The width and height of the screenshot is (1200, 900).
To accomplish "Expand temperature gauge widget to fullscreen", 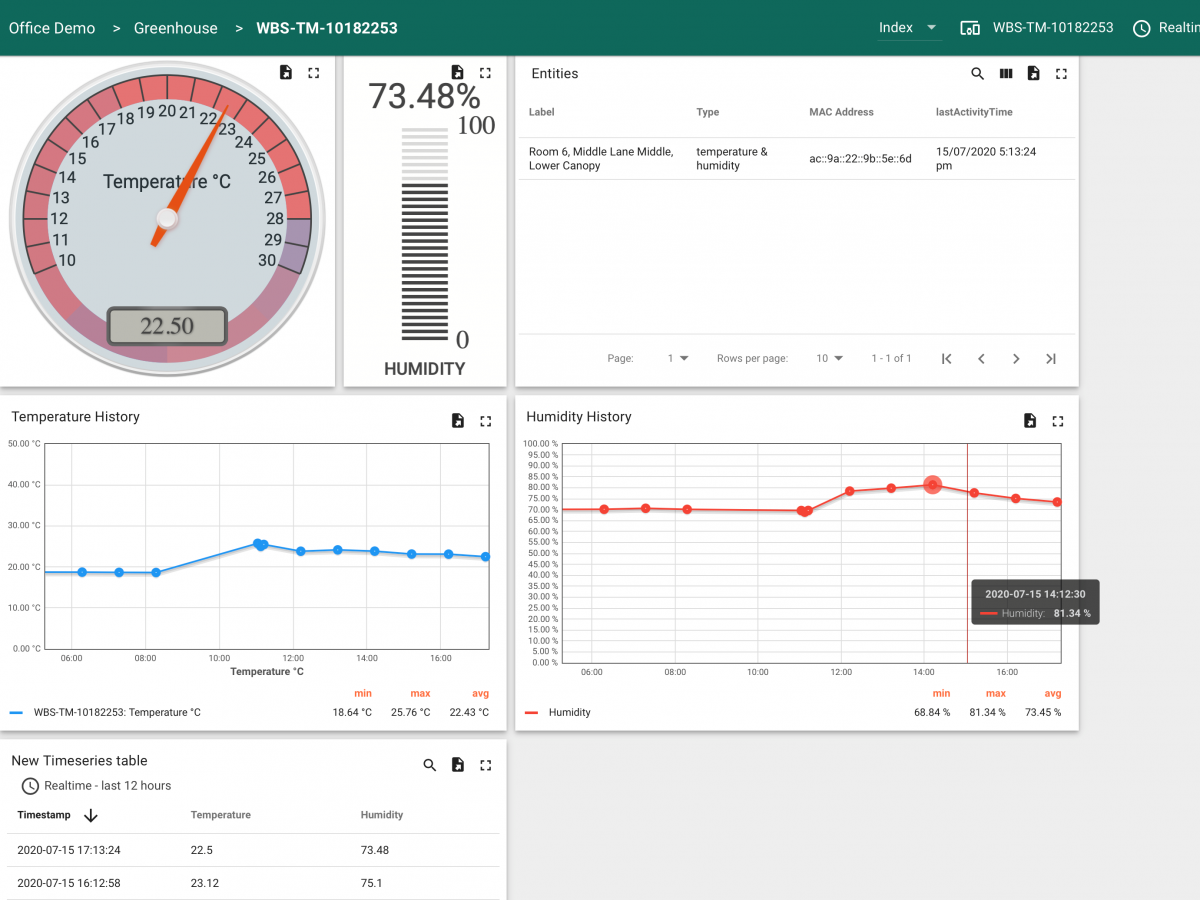I will coord(314,73).
